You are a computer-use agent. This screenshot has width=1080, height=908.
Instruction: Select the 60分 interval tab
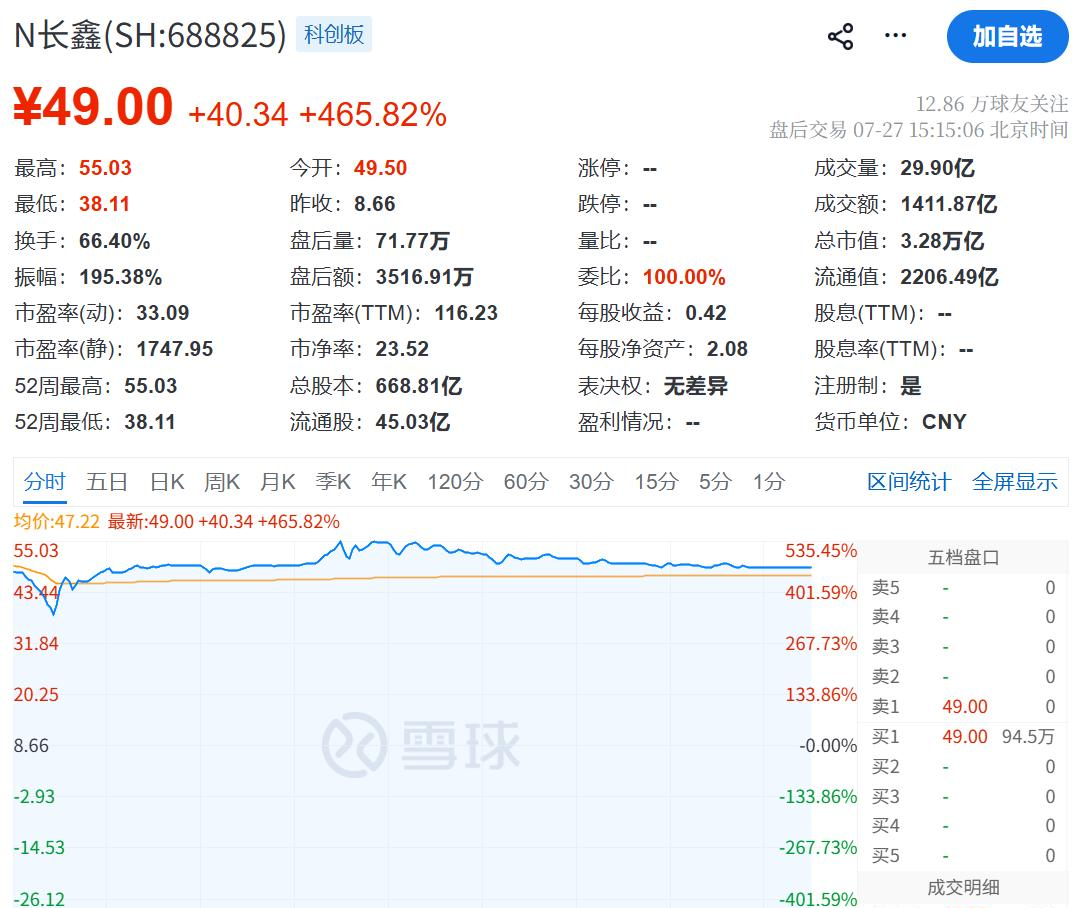pos(526,482)
